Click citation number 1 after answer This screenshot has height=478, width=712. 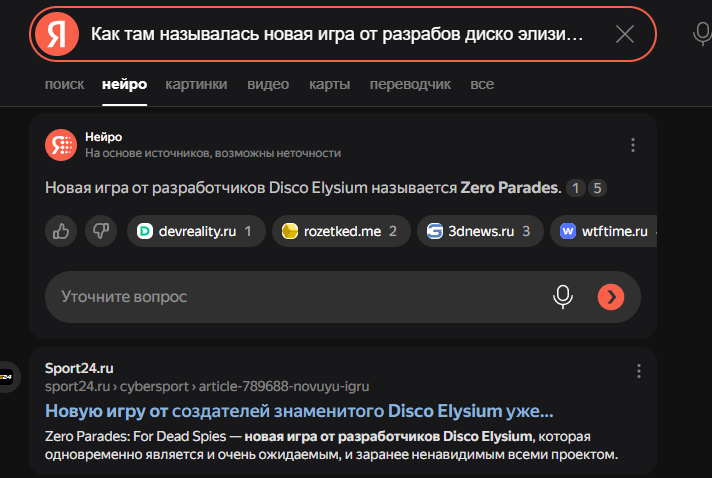pyautogui.click(x=576, y=188)
